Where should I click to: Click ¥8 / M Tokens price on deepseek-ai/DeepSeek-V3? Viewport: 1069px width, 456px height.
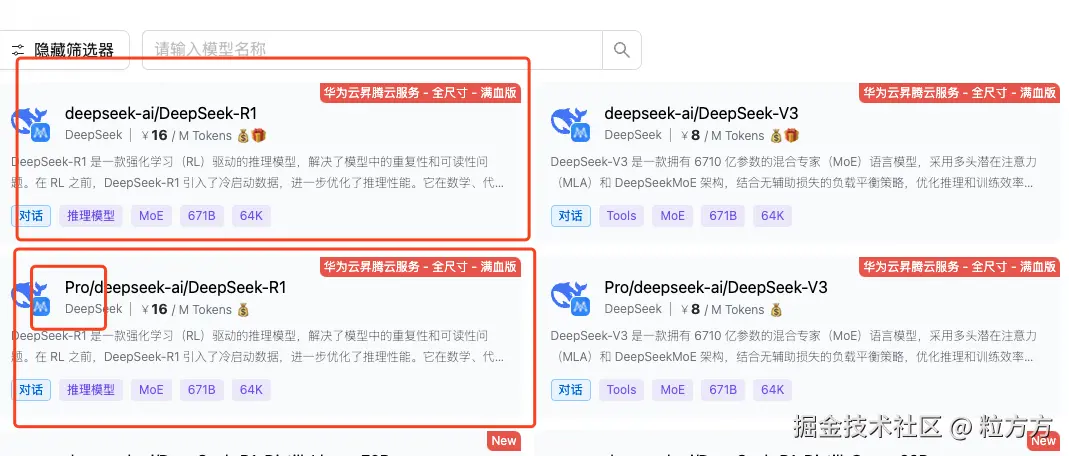click(x=723, y=136)
